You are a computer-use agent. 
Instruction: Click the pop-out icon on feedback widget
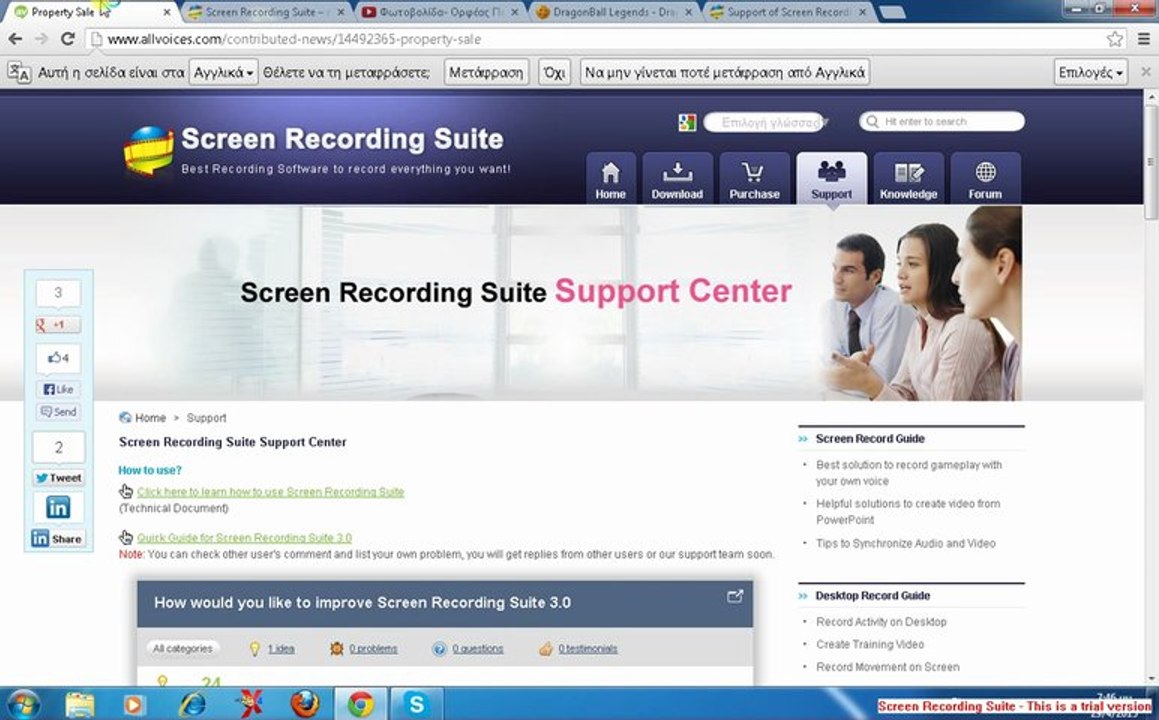(x=735, y=596)
